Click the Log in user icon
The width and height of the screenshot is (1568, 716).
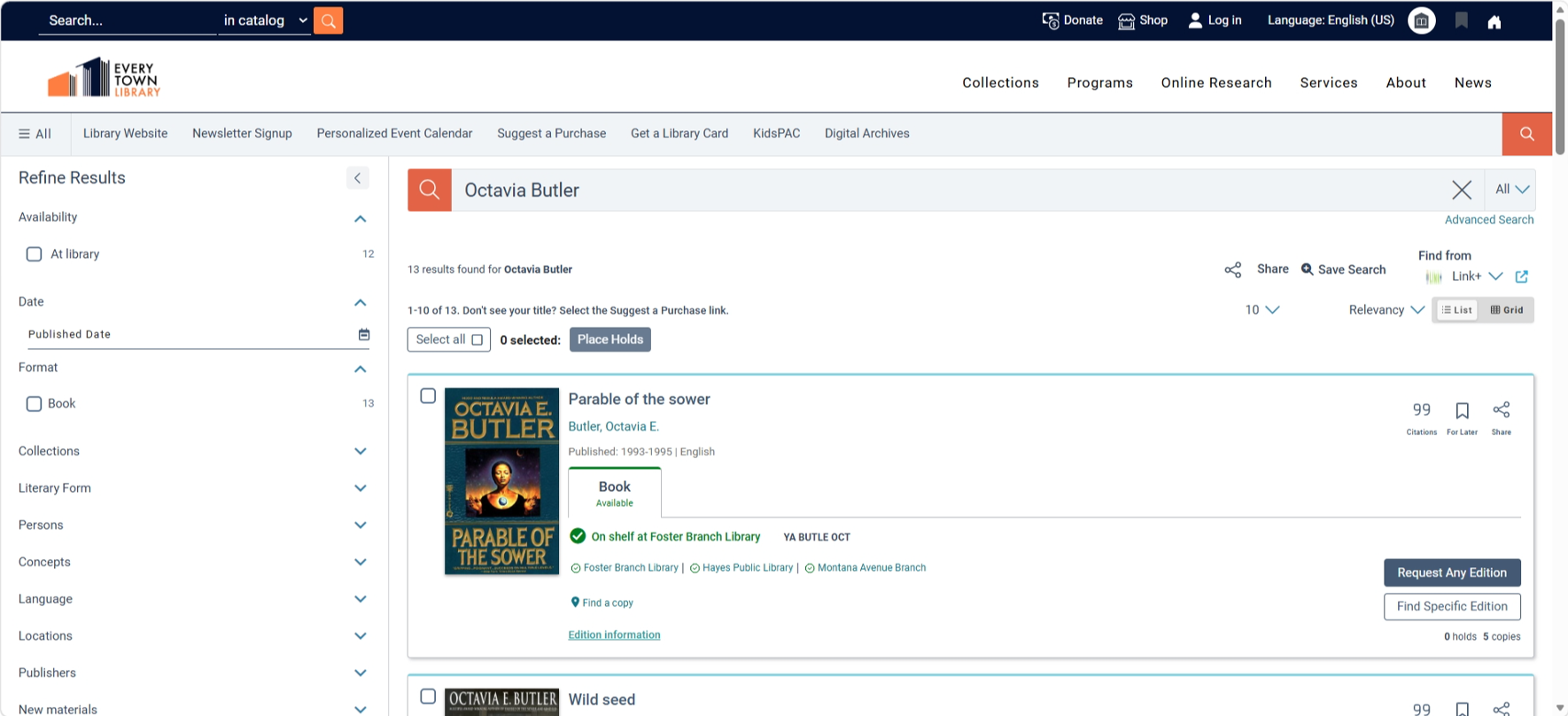click(x=1195, y=20)
